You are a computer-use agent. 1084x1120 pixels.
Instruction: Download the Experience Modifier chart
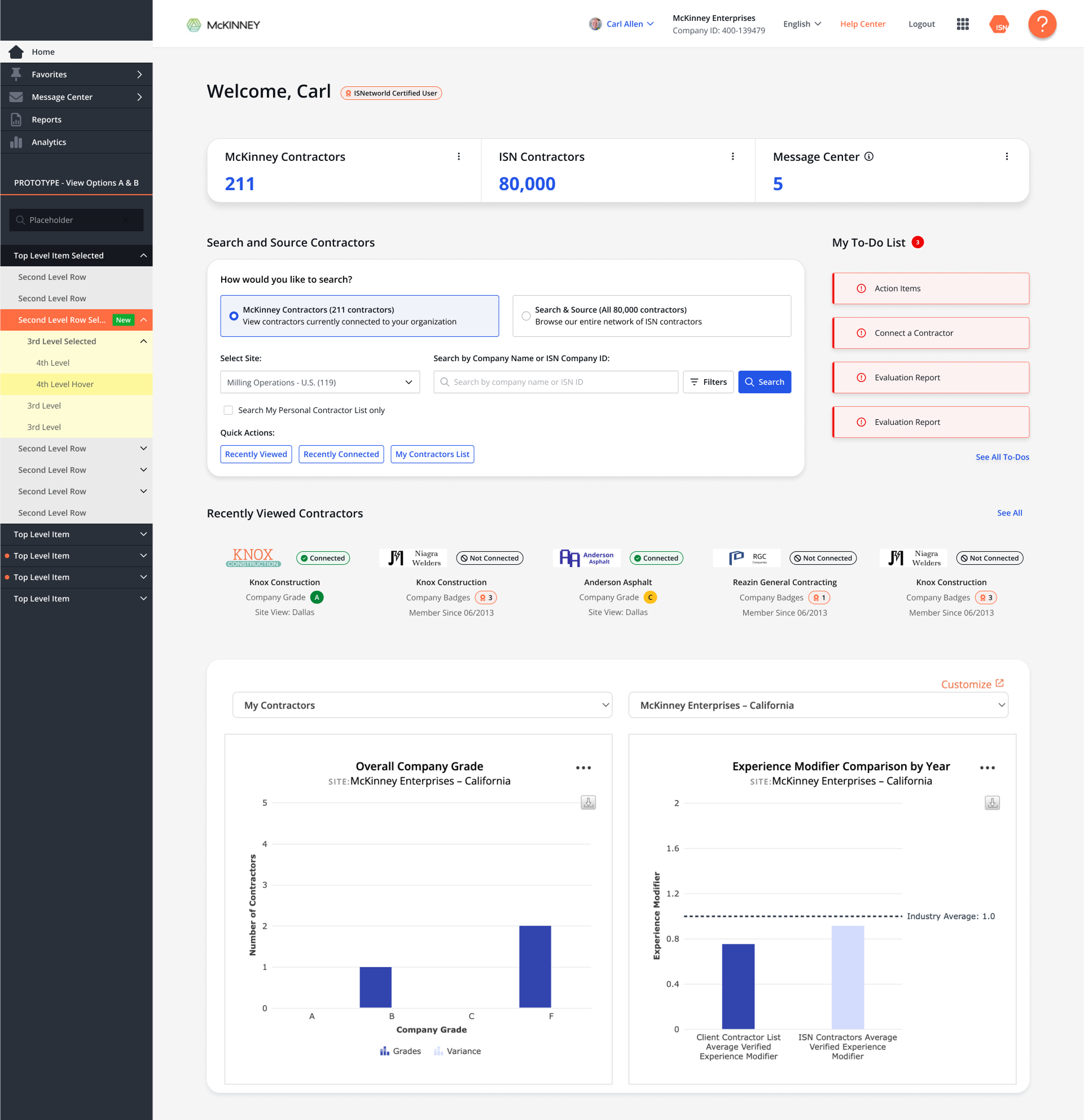click(993, 802)
